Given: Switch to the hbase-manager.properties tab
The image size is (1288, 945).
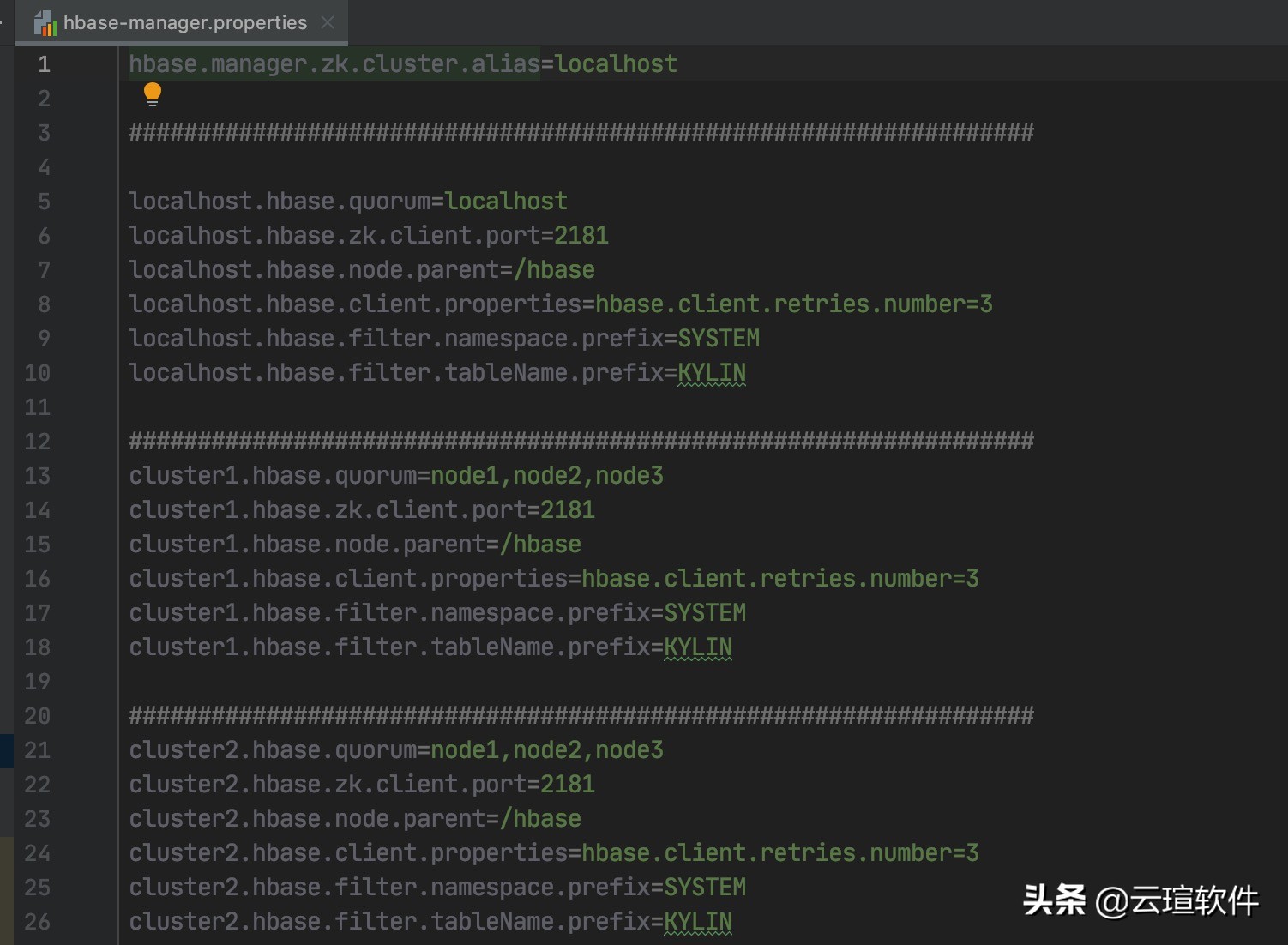Looking at the screenshot, I should coord(184,23).
